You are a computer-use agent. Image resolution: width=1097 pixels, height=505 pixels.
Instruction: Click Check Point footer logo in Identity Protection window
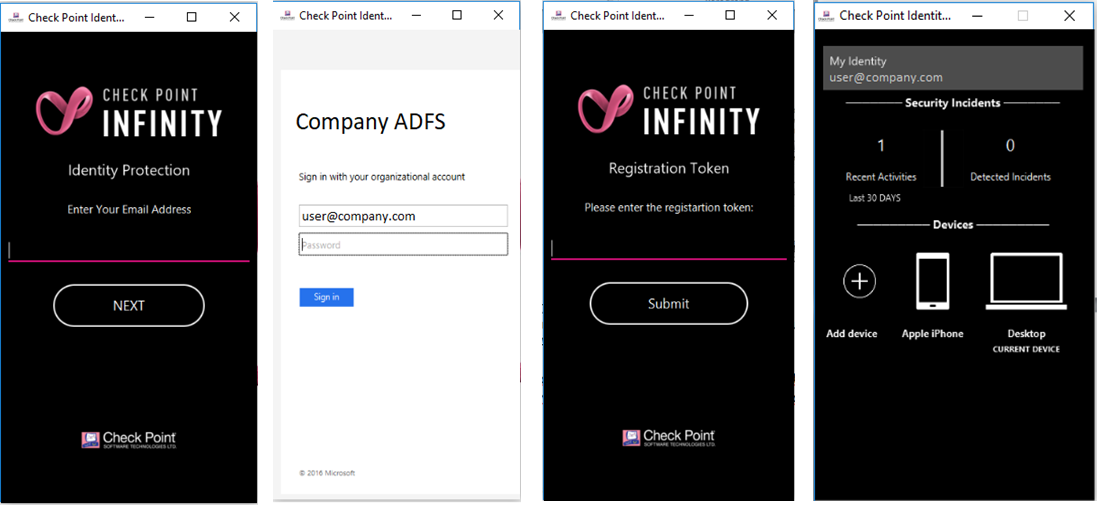click(x=129, y=439)
